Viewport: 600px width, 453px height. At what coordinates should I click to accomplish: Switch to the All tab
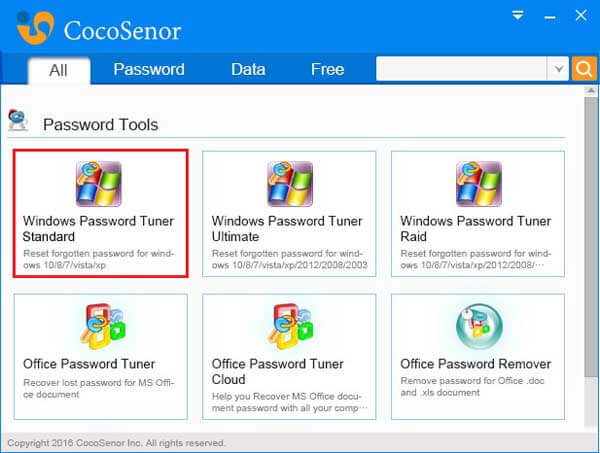click(x=59, y=70)
